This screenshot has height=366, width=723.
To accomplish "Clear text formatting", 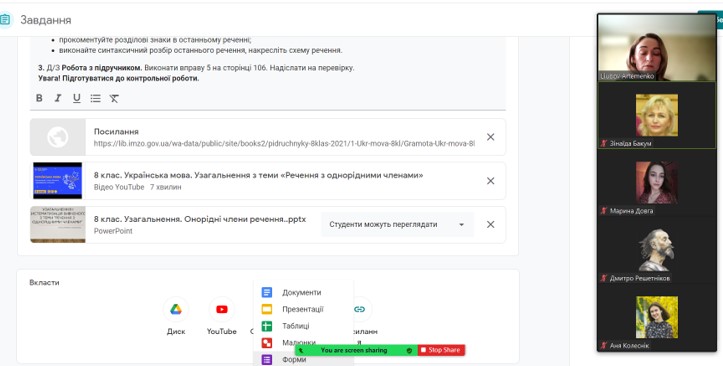I will pyautogui.click(x=114, y=98).
